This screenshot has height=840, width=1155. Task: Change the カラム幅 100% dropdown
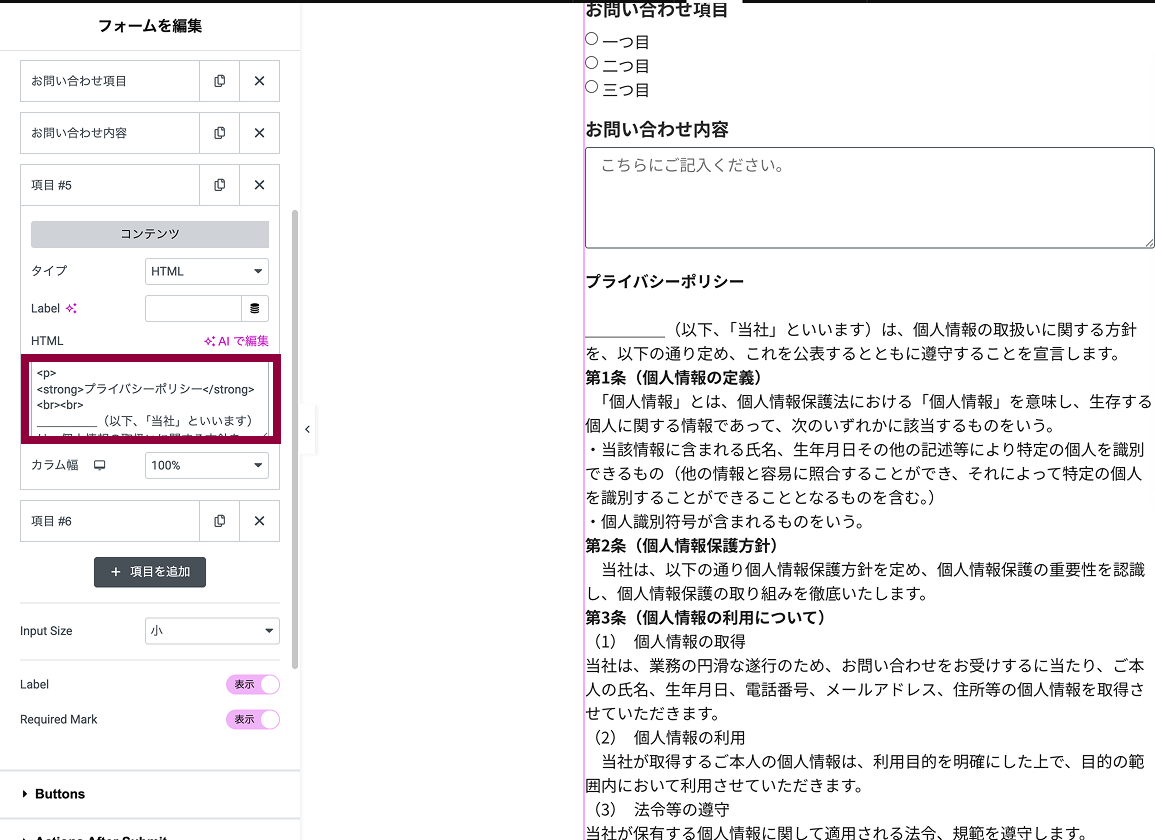(206, 464)
